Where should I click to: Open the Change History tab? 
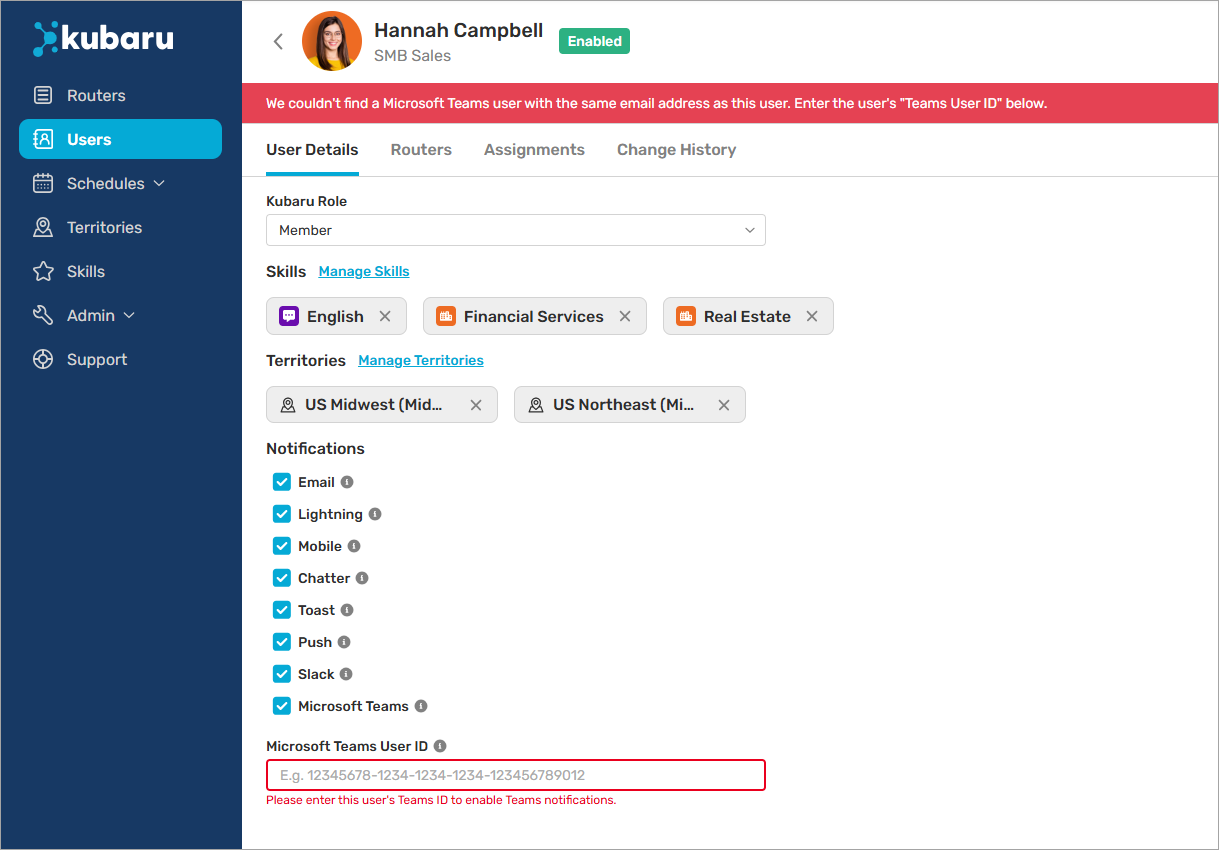coord(676,150)
